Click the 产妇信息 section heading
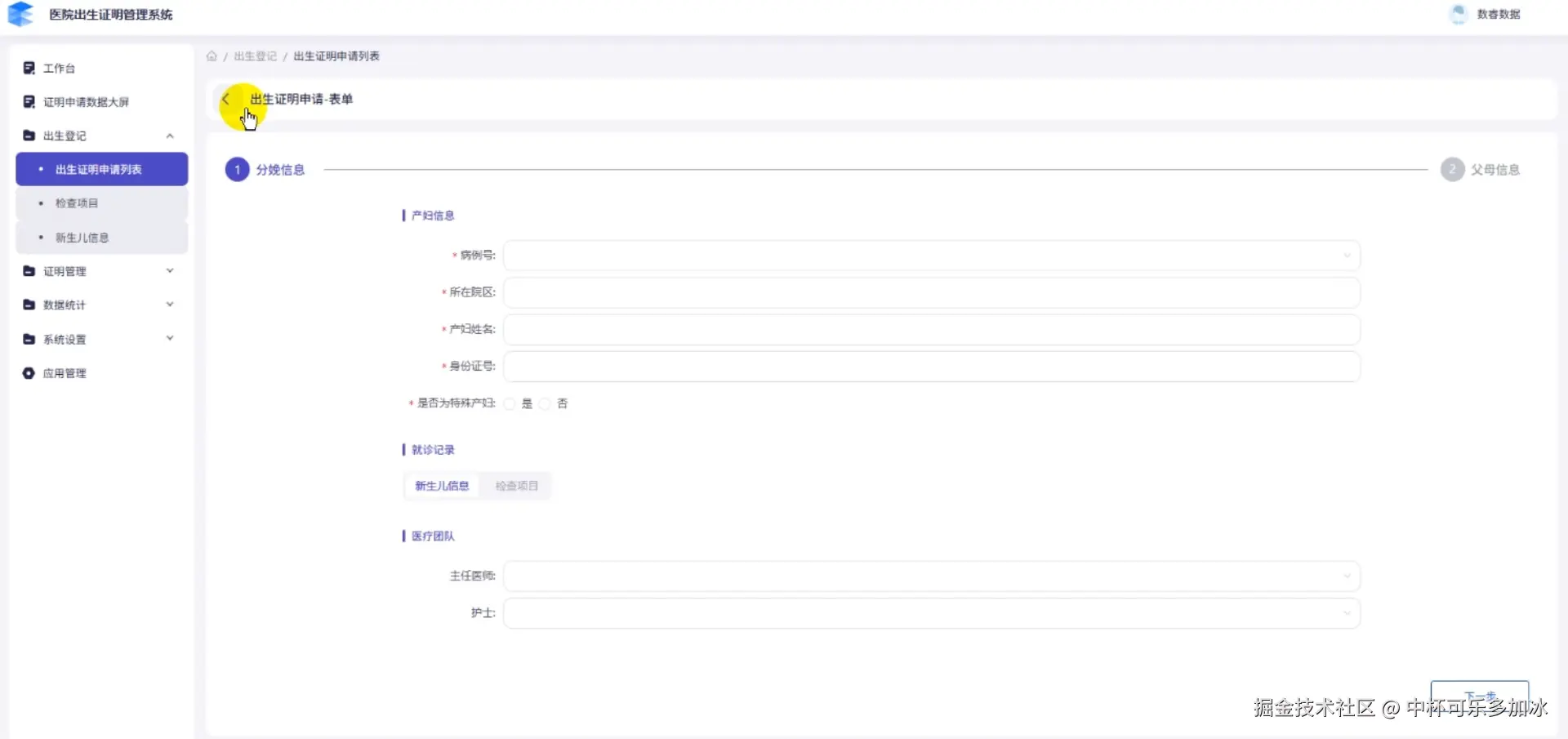The width and height of the screenshot is (1568, 739). 433,216
